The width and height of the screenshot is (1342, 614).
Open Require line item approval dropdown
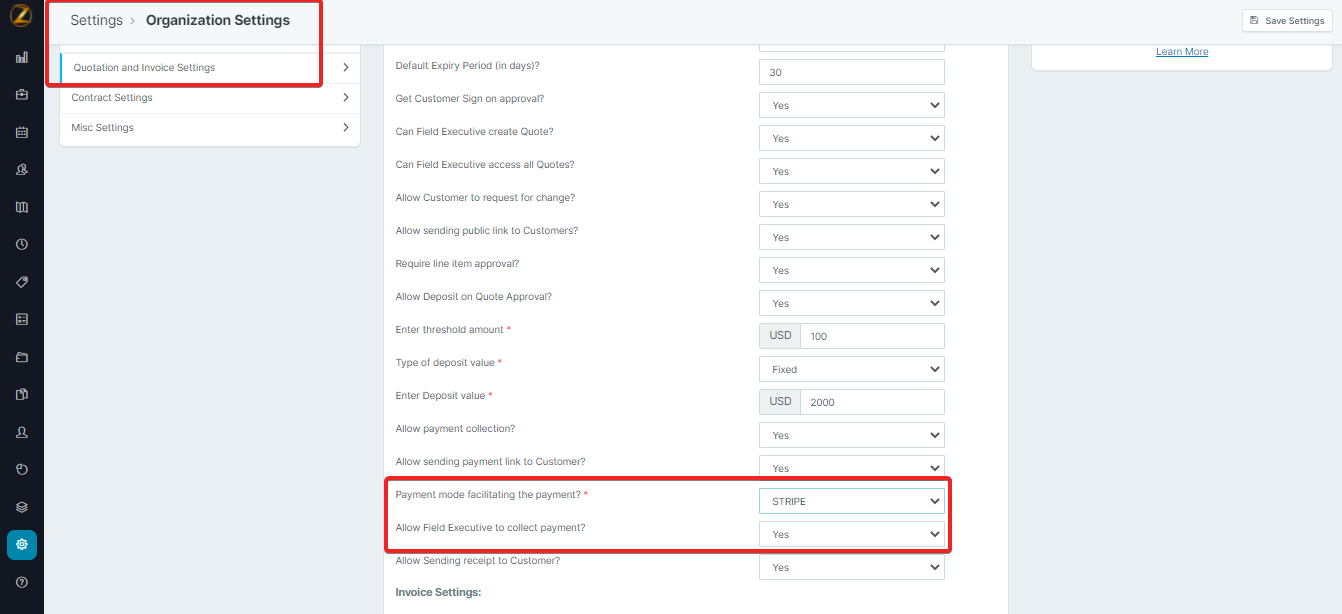click(851, 270)
